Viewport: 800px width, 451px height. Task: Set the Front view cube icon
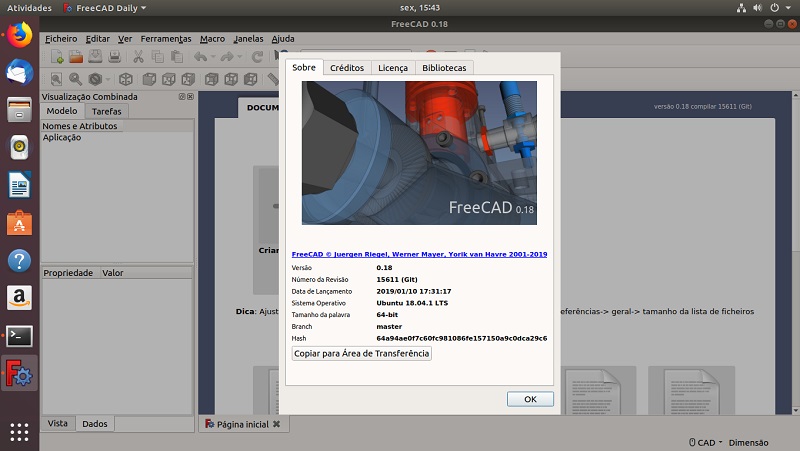click(x=149, y=79)
